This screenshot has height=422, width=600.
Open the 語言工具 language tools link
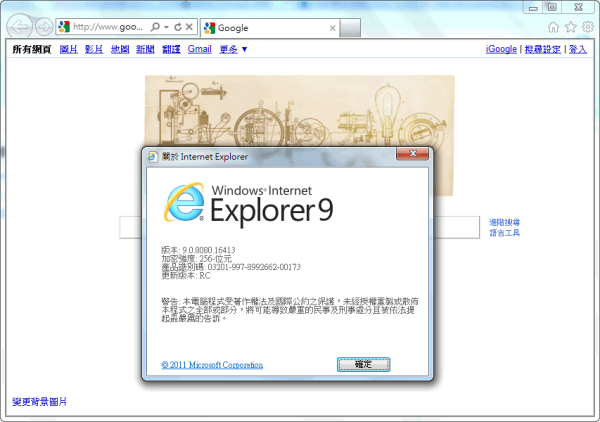(x=504, y=233)
